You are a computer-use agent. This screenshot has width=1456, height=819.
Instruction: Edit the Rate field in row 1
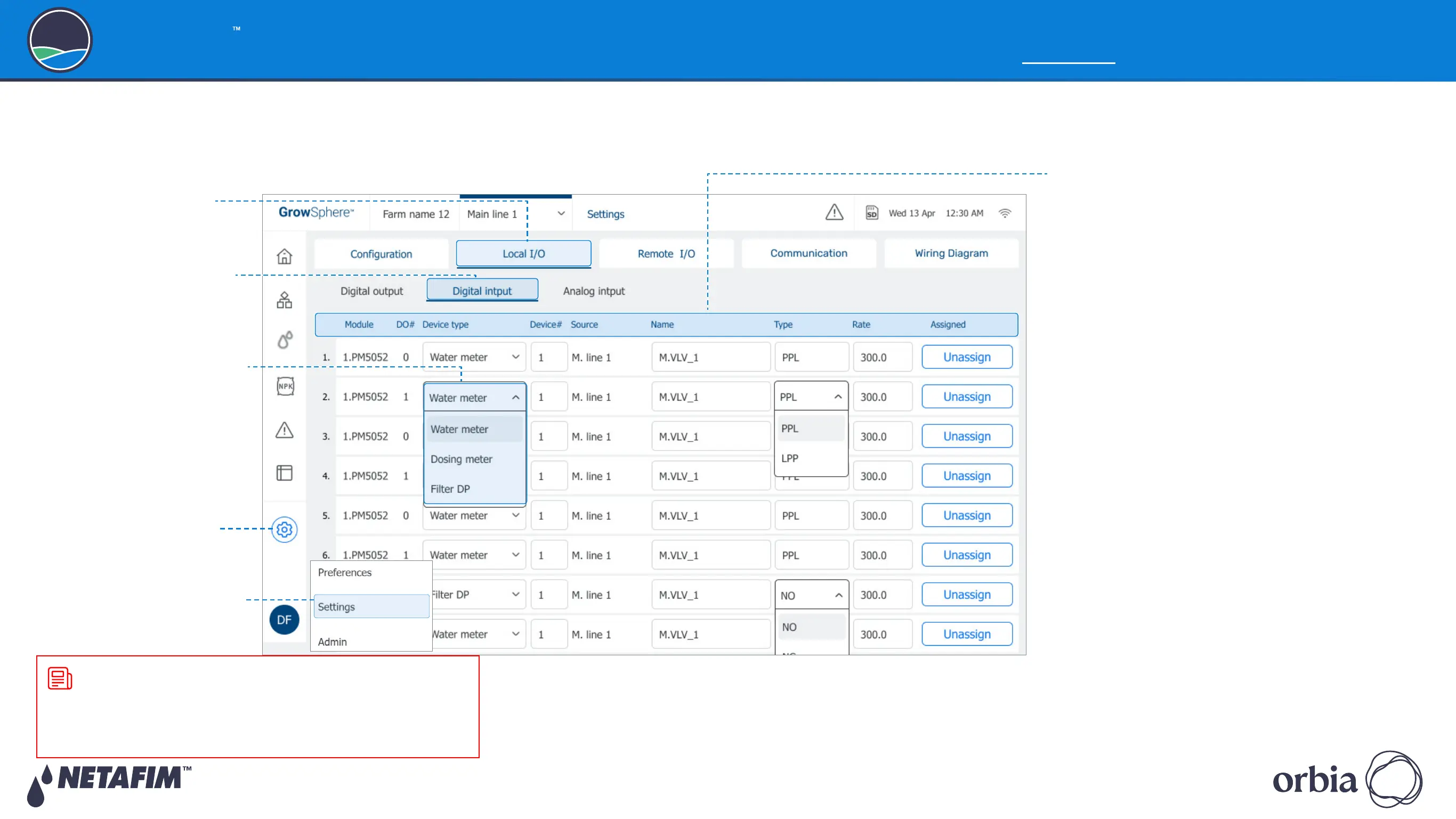(x=883, y=357)
